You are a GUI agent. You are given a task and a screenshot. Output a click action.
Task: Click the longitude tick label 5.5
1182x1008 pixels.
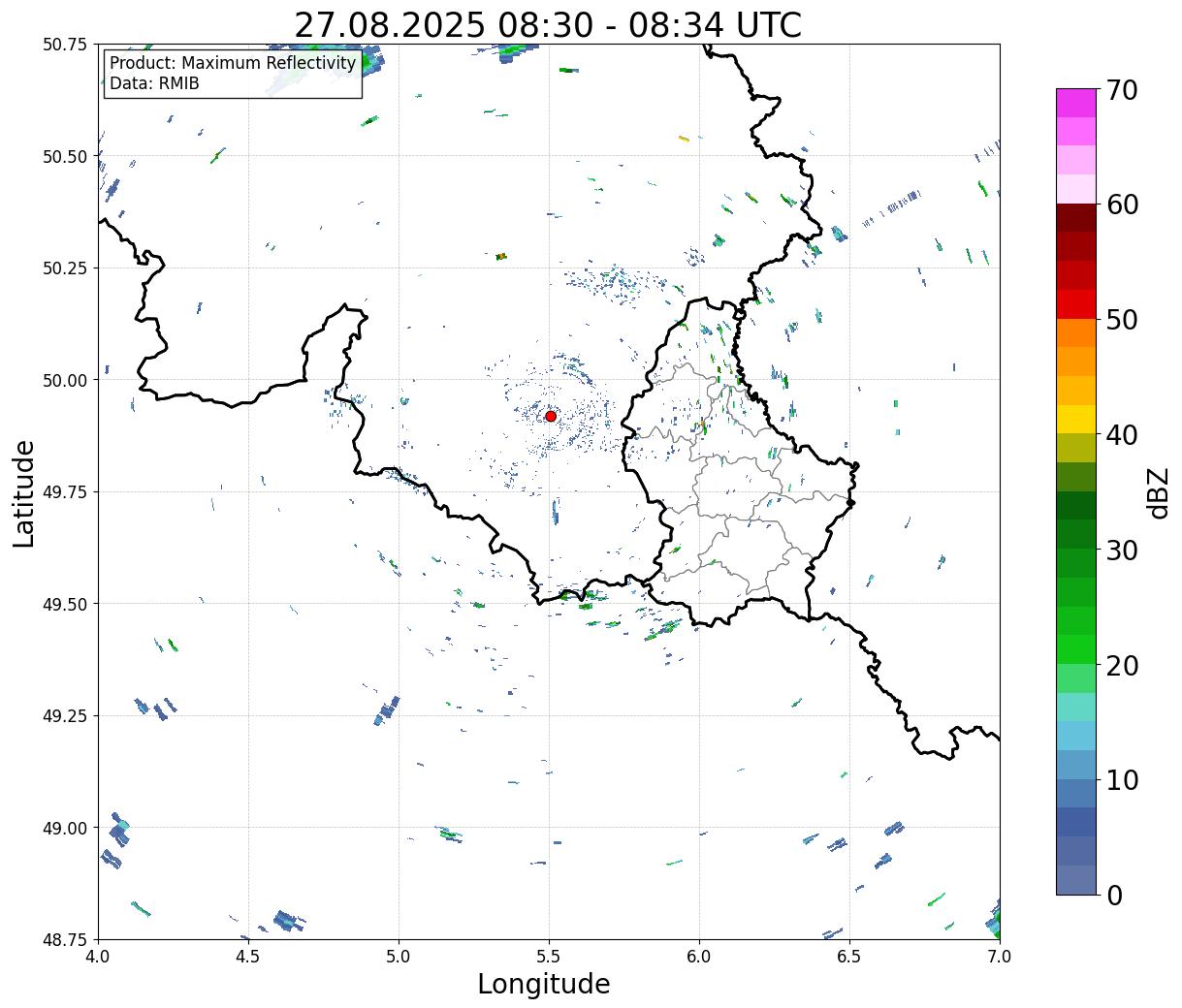[x=549, y=956]
